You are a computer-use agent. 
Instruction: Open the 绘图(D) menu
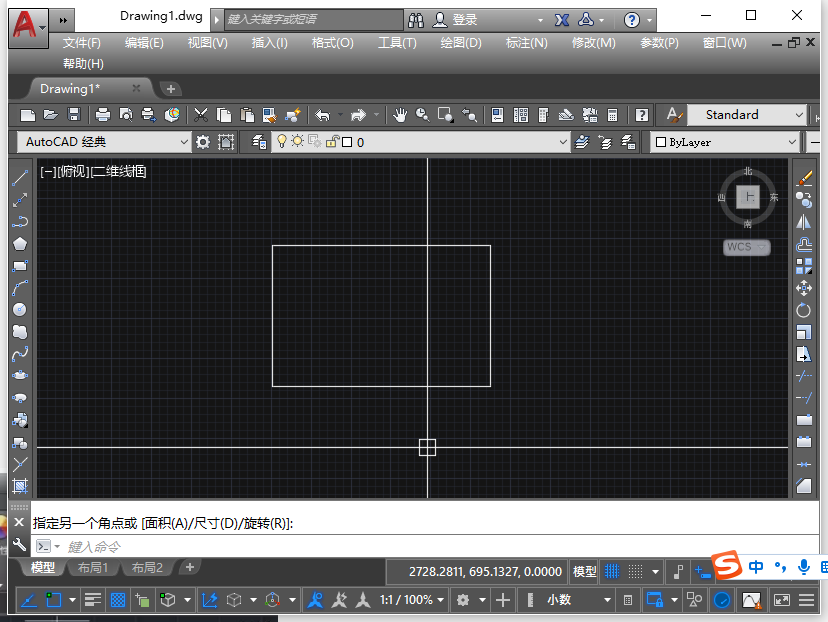click(461, 43)
